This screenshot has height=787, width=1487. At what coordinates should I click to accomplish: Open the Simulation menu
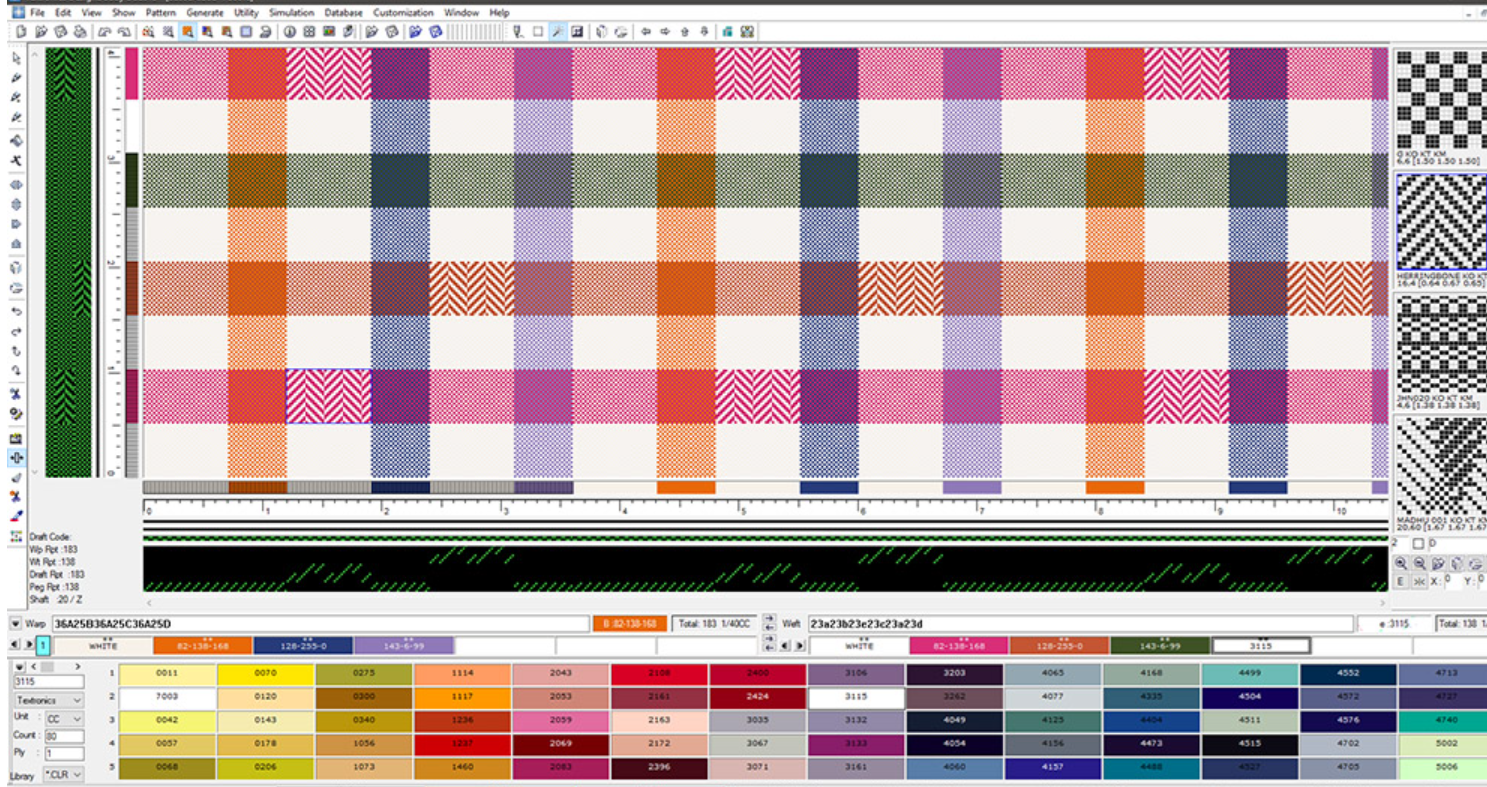(x=291, y=13)
